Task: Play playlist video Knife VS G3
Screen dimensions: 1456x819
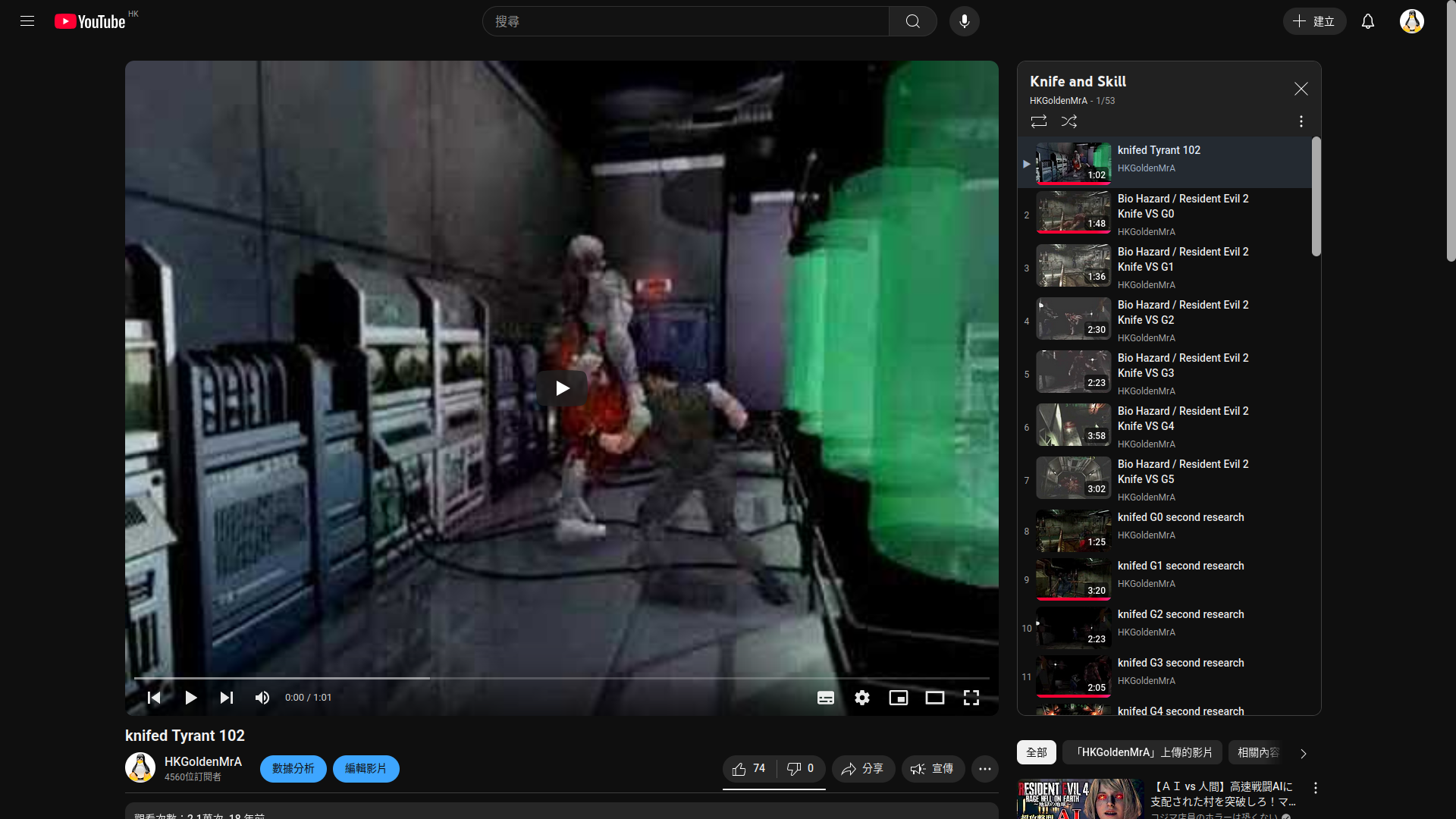Action: (1165, 374)
